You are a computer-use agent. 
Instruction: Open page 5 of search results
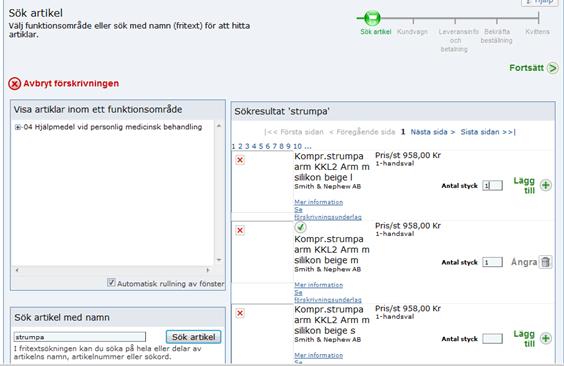tap(261, 146)
